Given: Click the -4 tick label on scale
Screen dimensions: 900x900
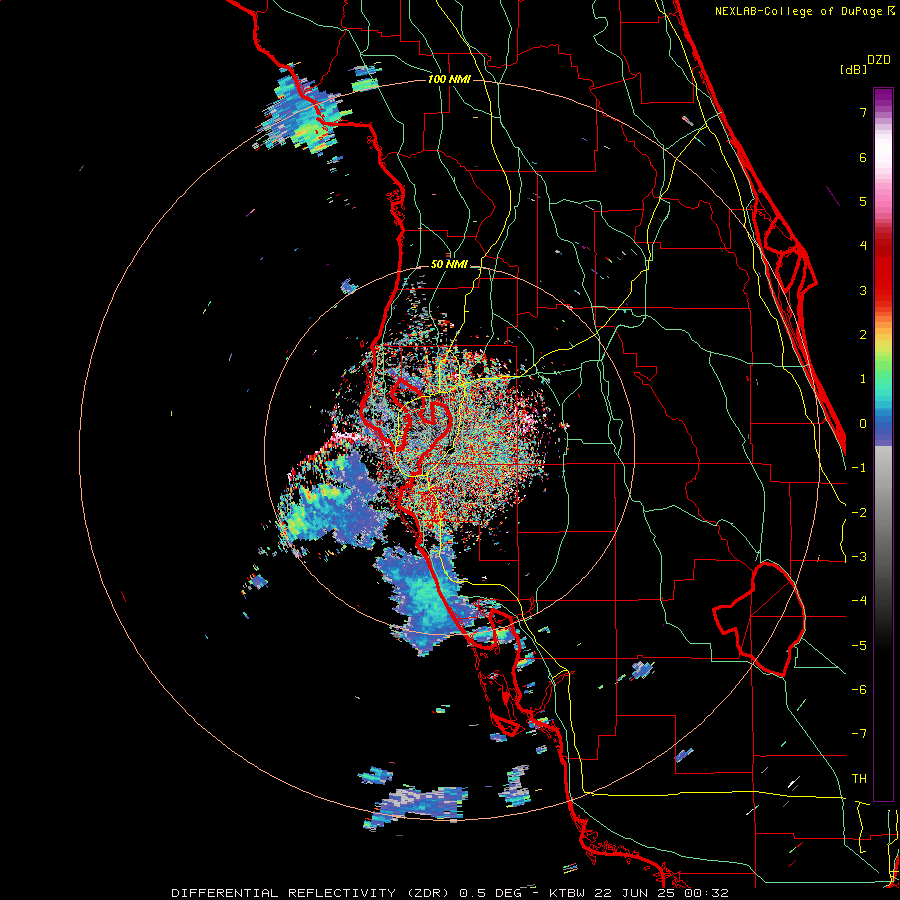Looking at the screenshot, I should click(x=859, y=601).
